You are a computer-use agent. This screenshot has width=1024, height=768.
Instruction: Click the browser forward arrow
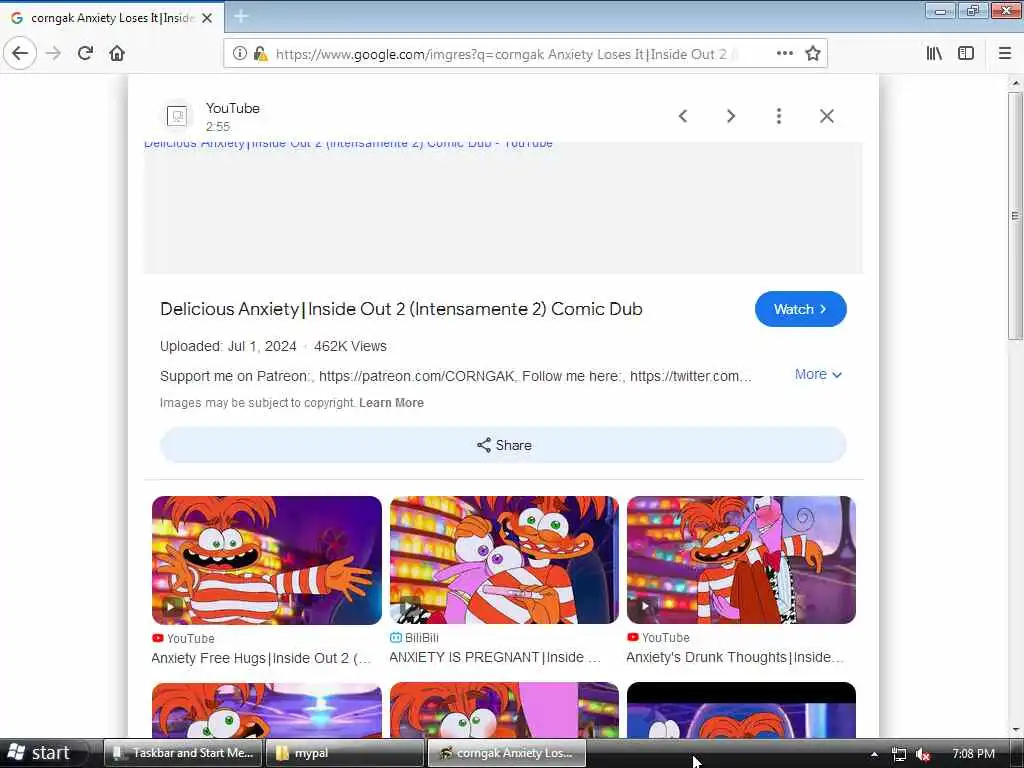[54, 53]
